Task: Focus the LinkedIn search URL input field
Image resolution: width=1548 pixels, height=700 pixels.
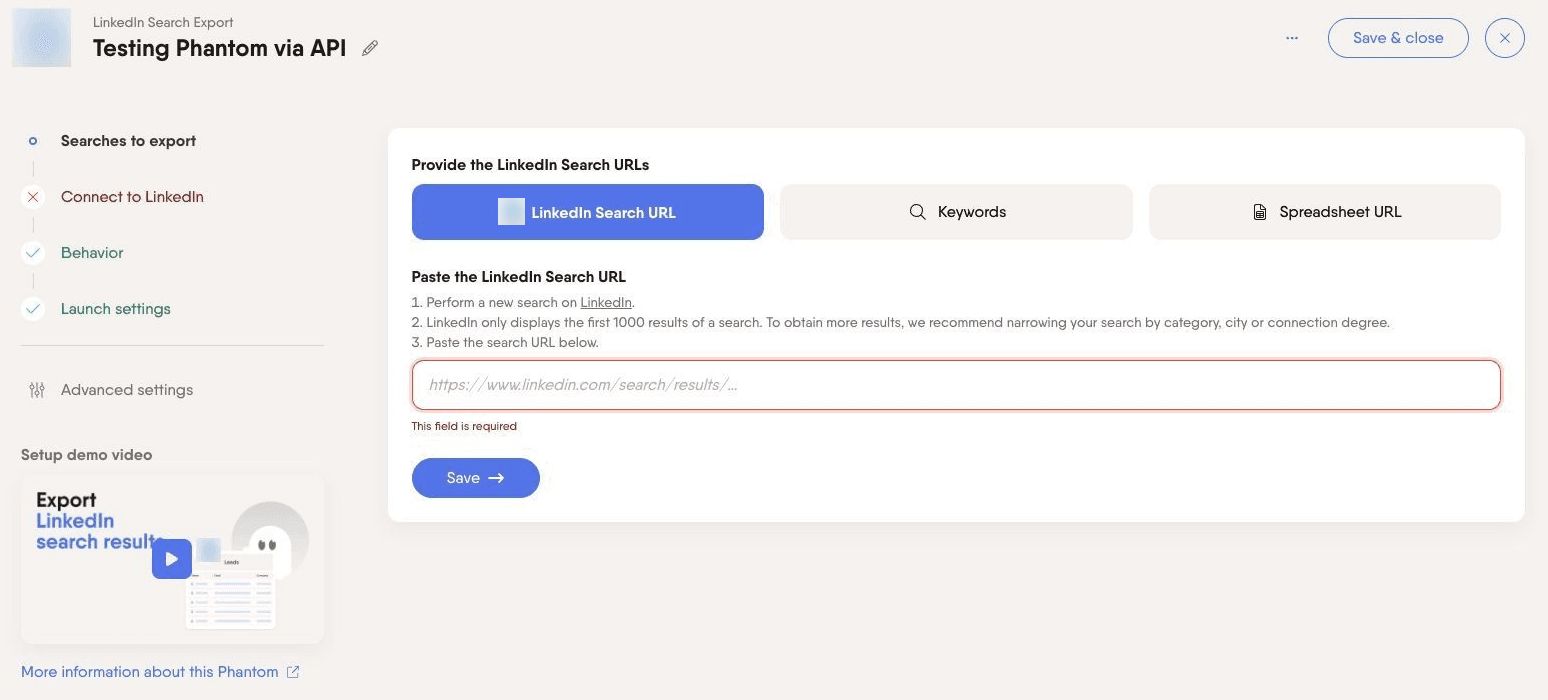Action: [x=956, y=385]
